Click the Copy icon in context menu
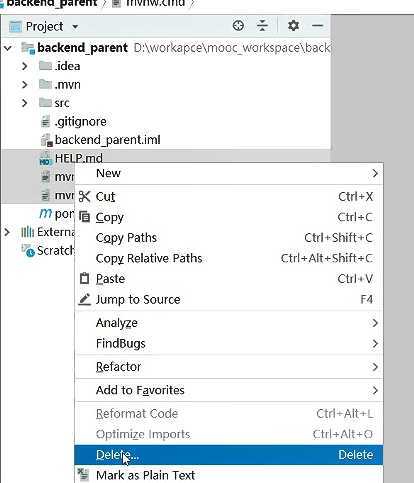Image resolution: width=414 pixels, height=483 pixels. click(84, 217)
